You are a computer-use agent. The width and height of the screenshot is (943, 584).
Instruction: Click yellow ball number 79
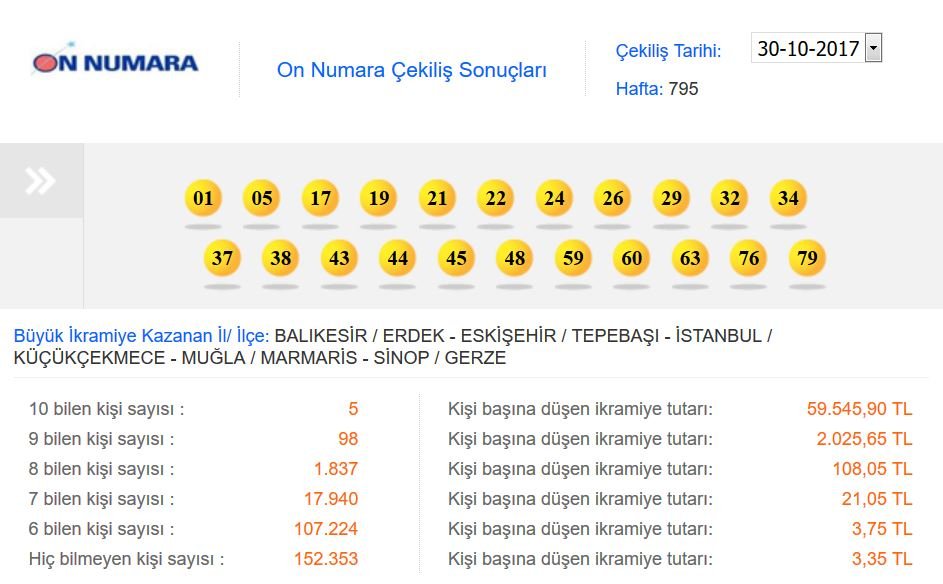tap(807, 259)
